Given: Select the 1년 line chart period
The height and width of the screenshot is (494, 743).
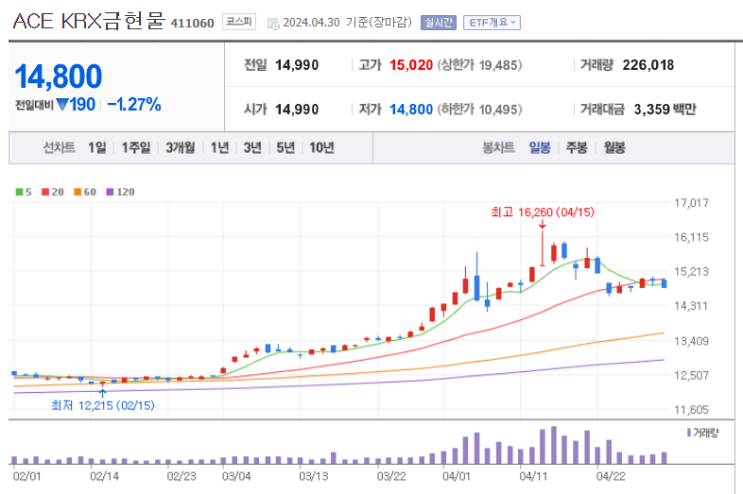Looking at the screenshot, I should point(219,148).
